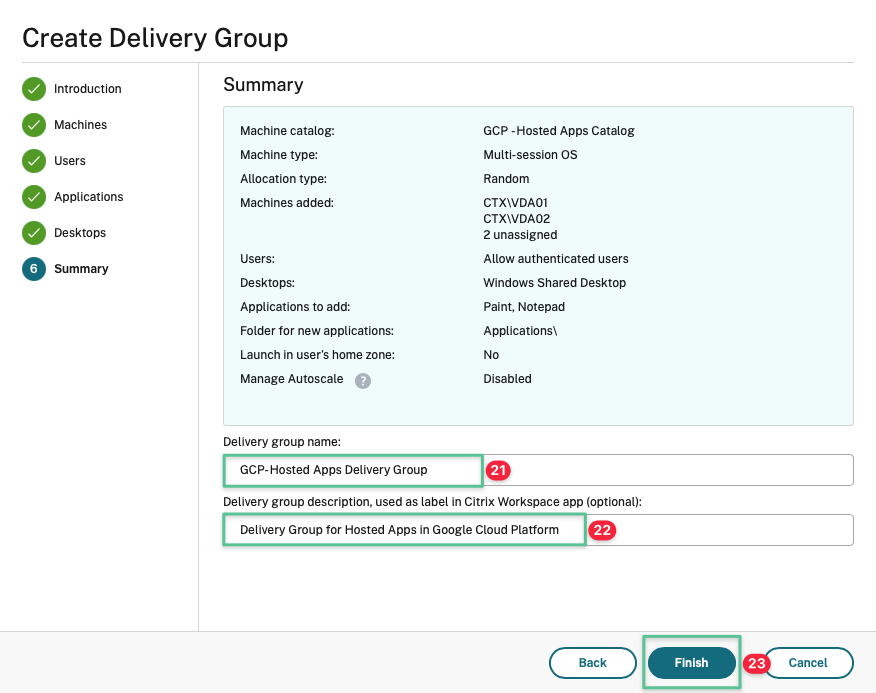
Task: Click Finish to create the delivery group
Action: (691, 663)
